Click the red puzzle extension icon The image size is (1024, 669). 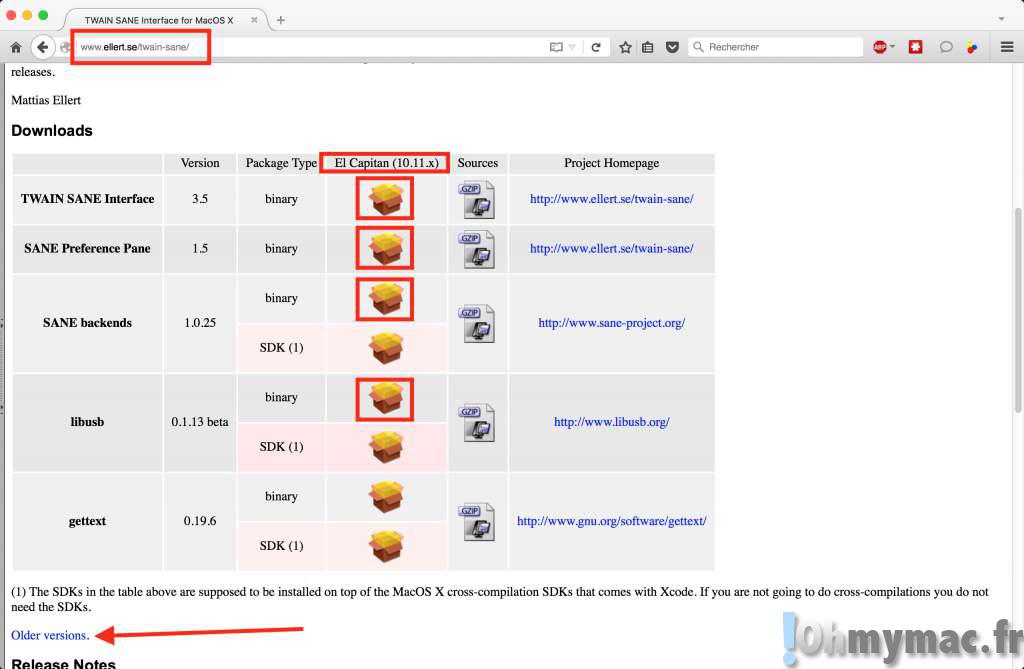coord(916,47)
